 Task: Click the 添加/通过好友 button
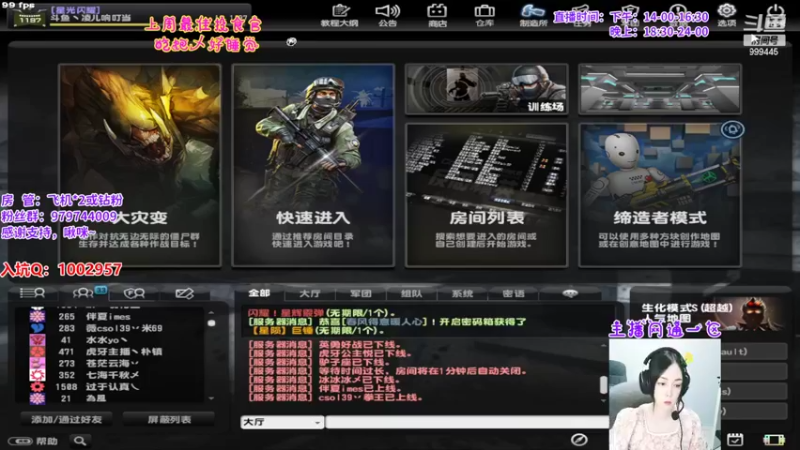66,419
